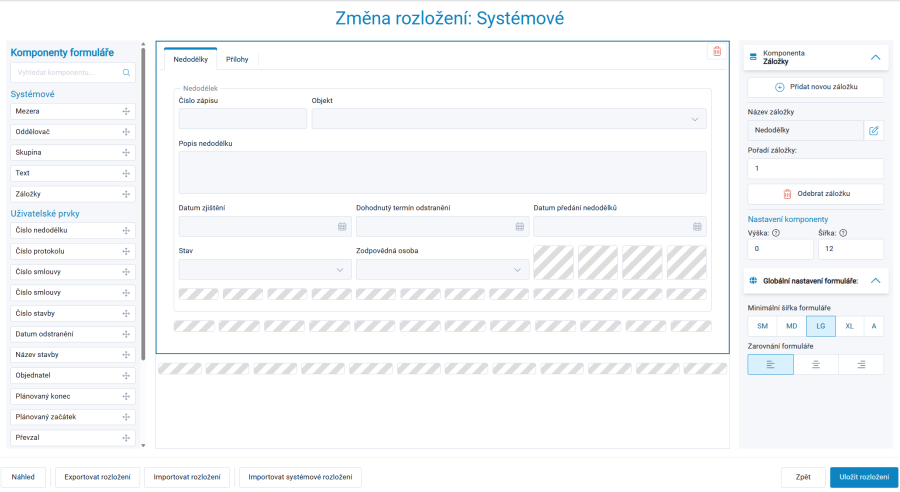This screenshot has height=492, width=900.
Task: Align form to the left
Action: [x=770, y=365]
